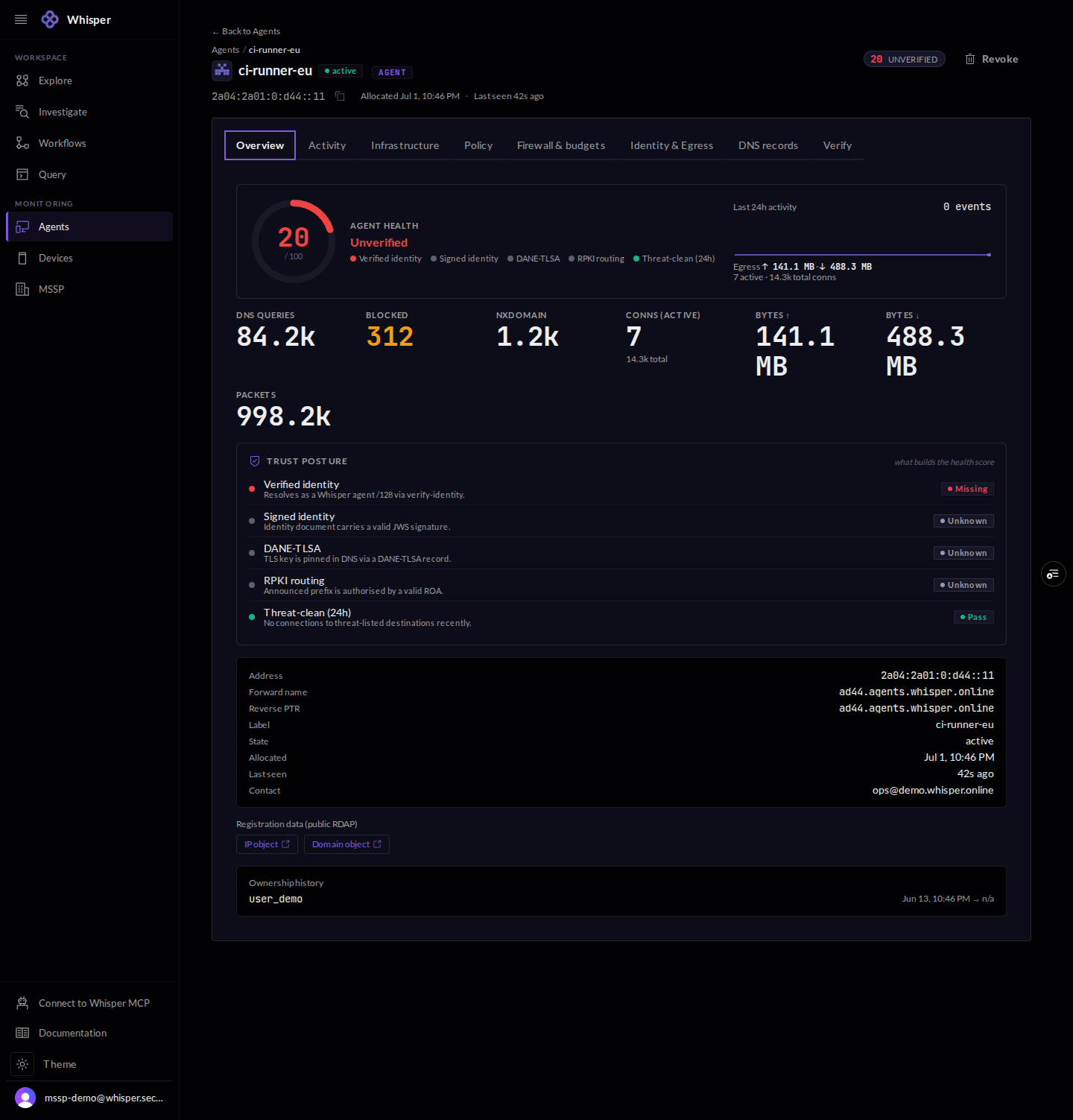The image size is (1073, 1120).
Task: Go to Workflows
Action: point(89,143)
